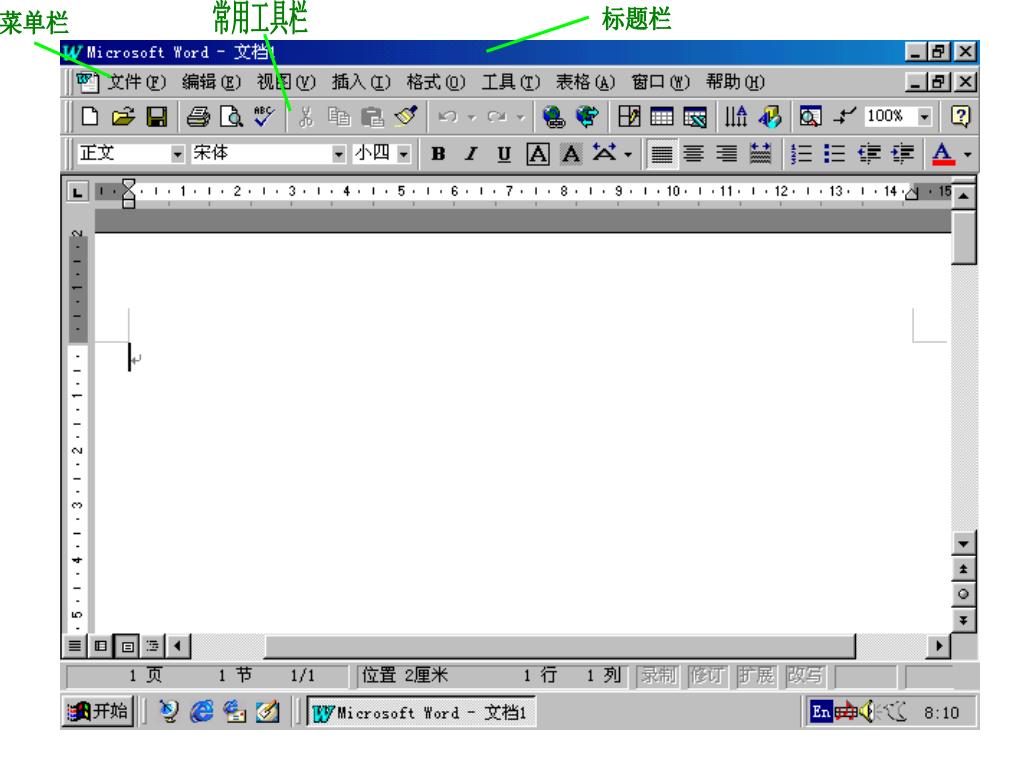Toggle italic formatting
Screen dimensions: 1024x768
(471, 154)
